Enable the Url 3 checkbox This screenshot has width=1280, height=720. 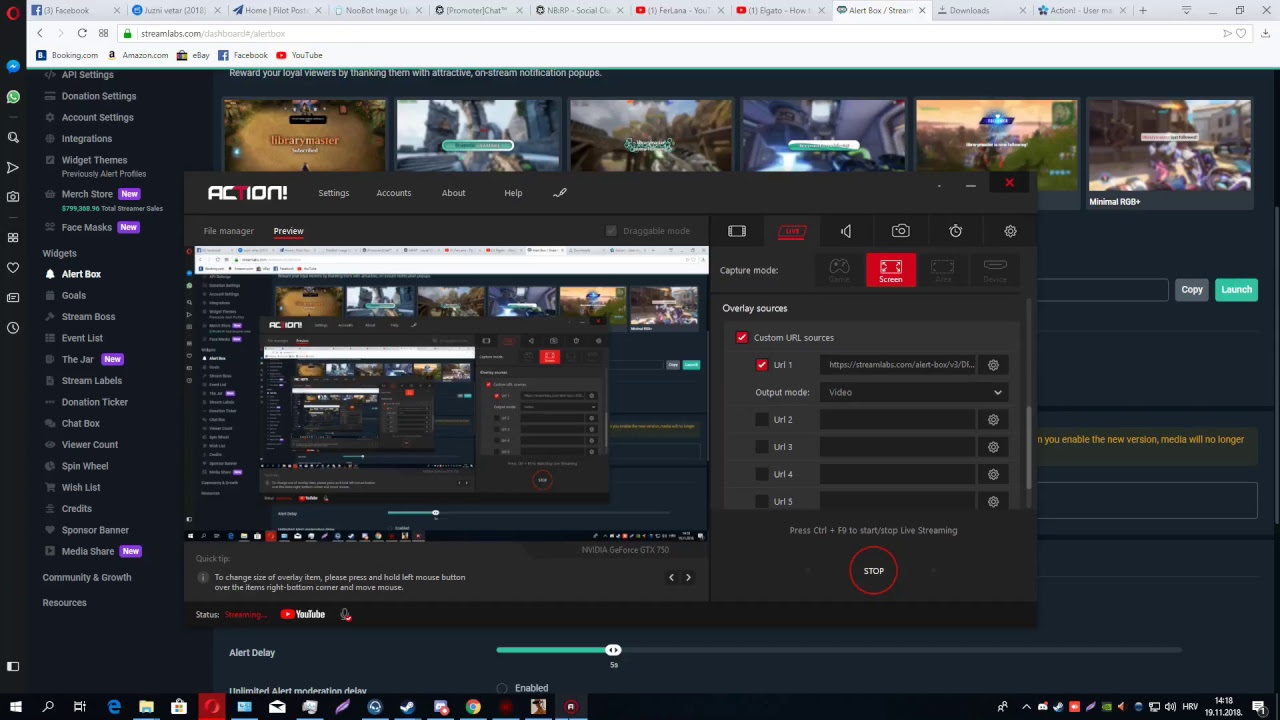tap(762, 447)
